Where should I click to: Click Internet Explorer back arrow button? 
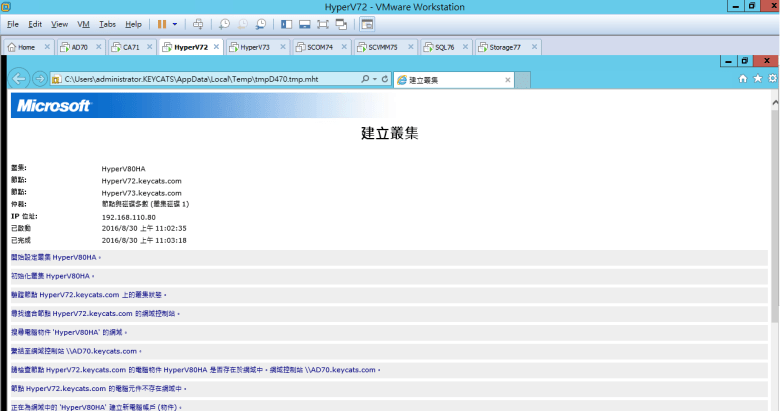[18, 78]
